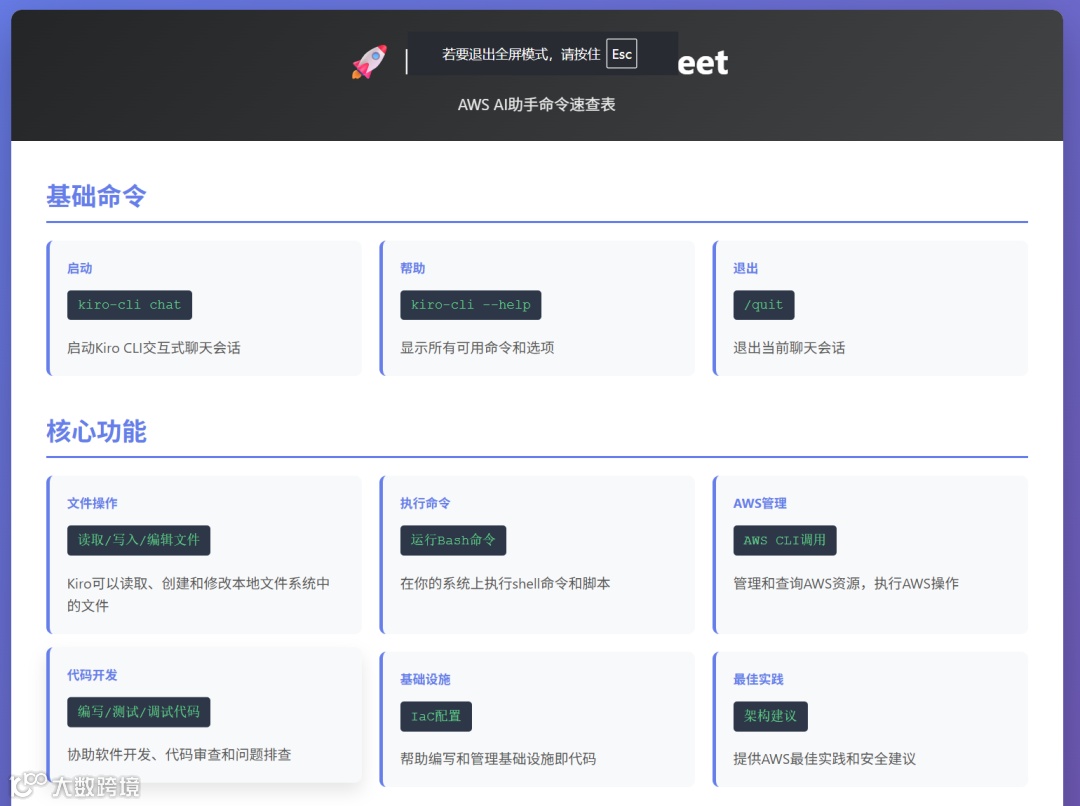Viewport: 1080px width, 806px height.
Task: Select text '帮助编写和管理基础设施即代码'
Action: [x=498, y=759]
